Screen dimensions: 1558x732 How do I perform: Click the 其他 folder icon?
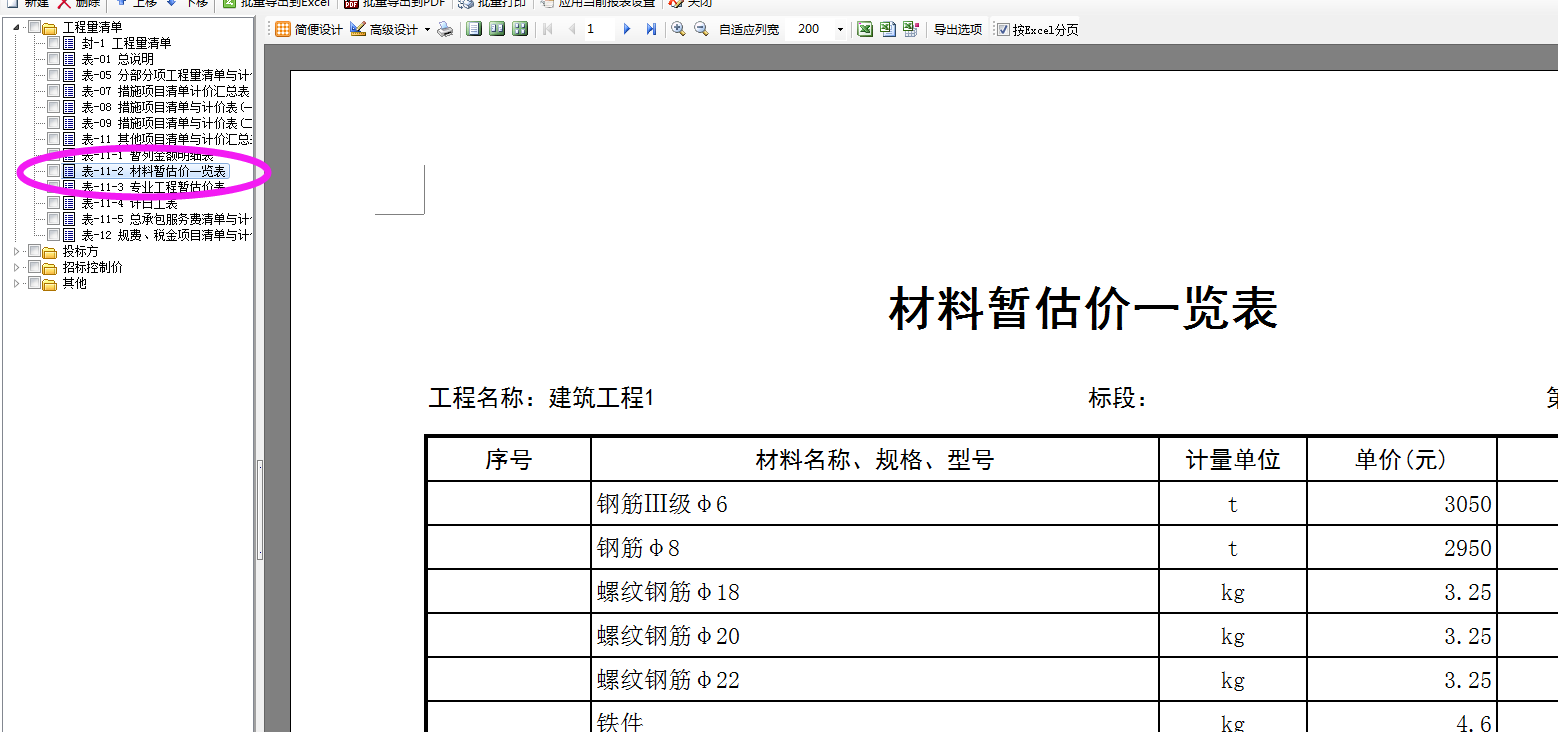click(x=50, y=283)
